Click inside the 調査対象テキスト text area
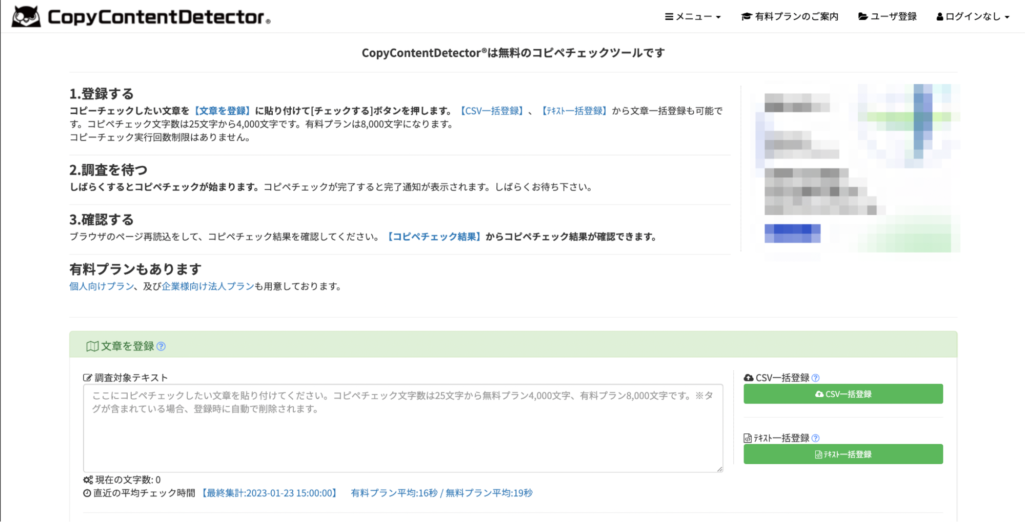The height and width of the screenshot is (522, 1025). (x=402, y=428)
